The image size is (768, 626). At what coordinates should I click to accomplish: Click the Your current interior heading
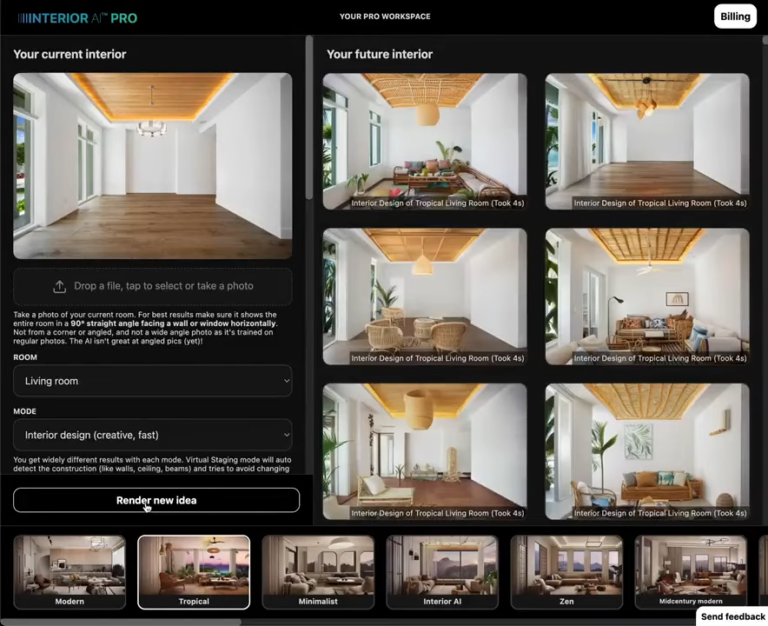coord(70,54)
